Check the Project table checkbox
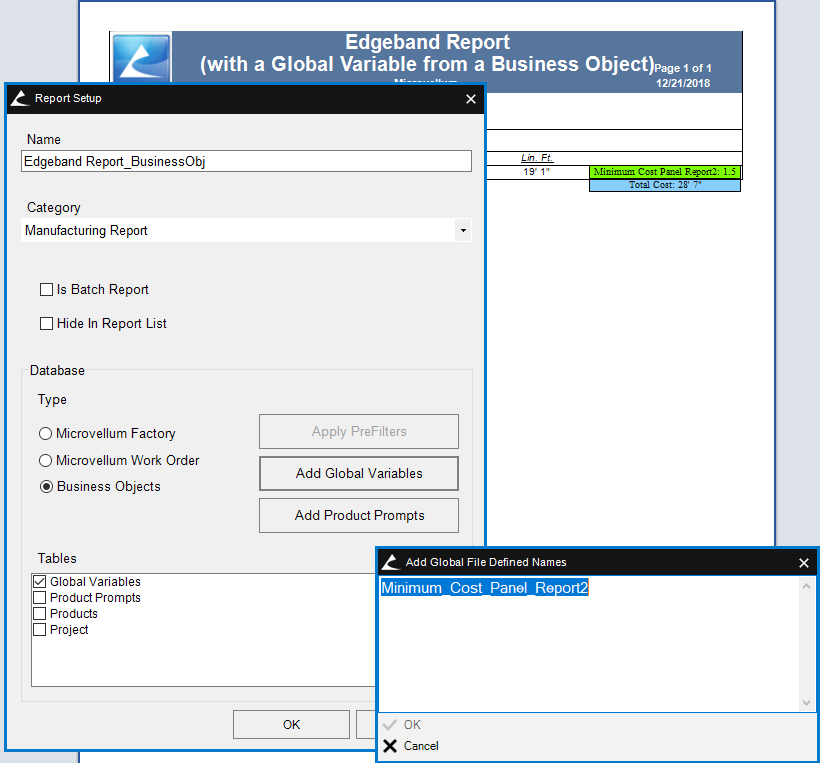 tap(40, 630)
